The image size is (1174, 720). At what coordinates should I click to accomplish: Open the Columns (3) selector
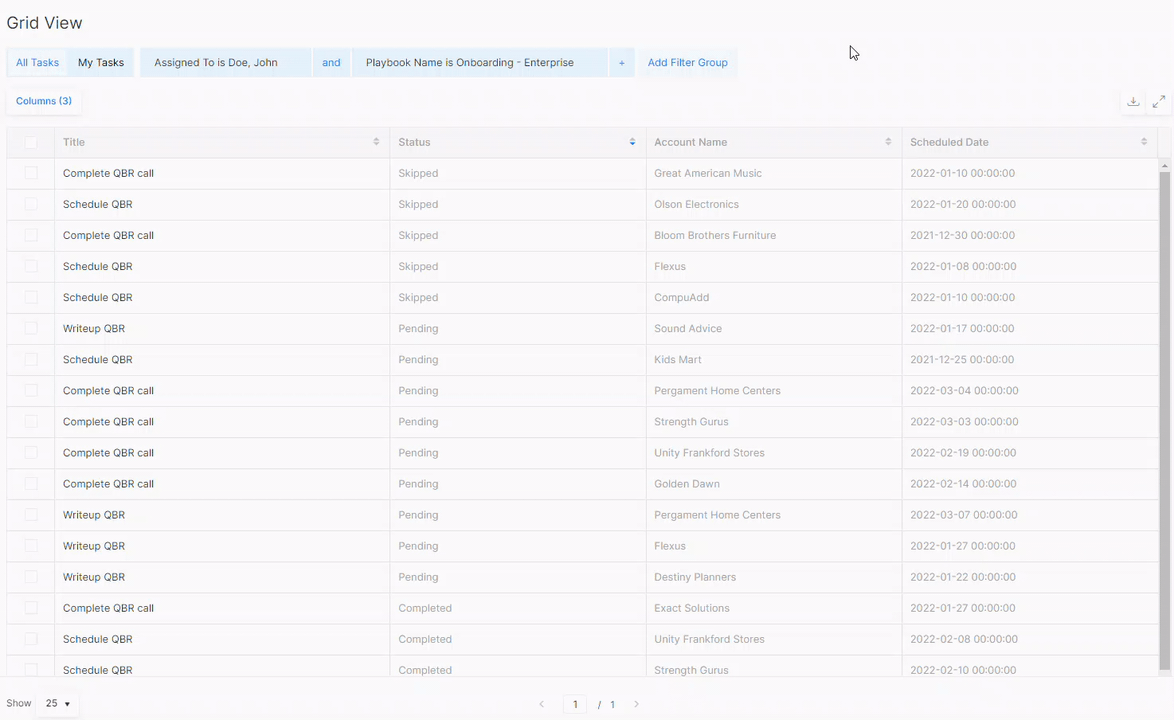(44, 101)
